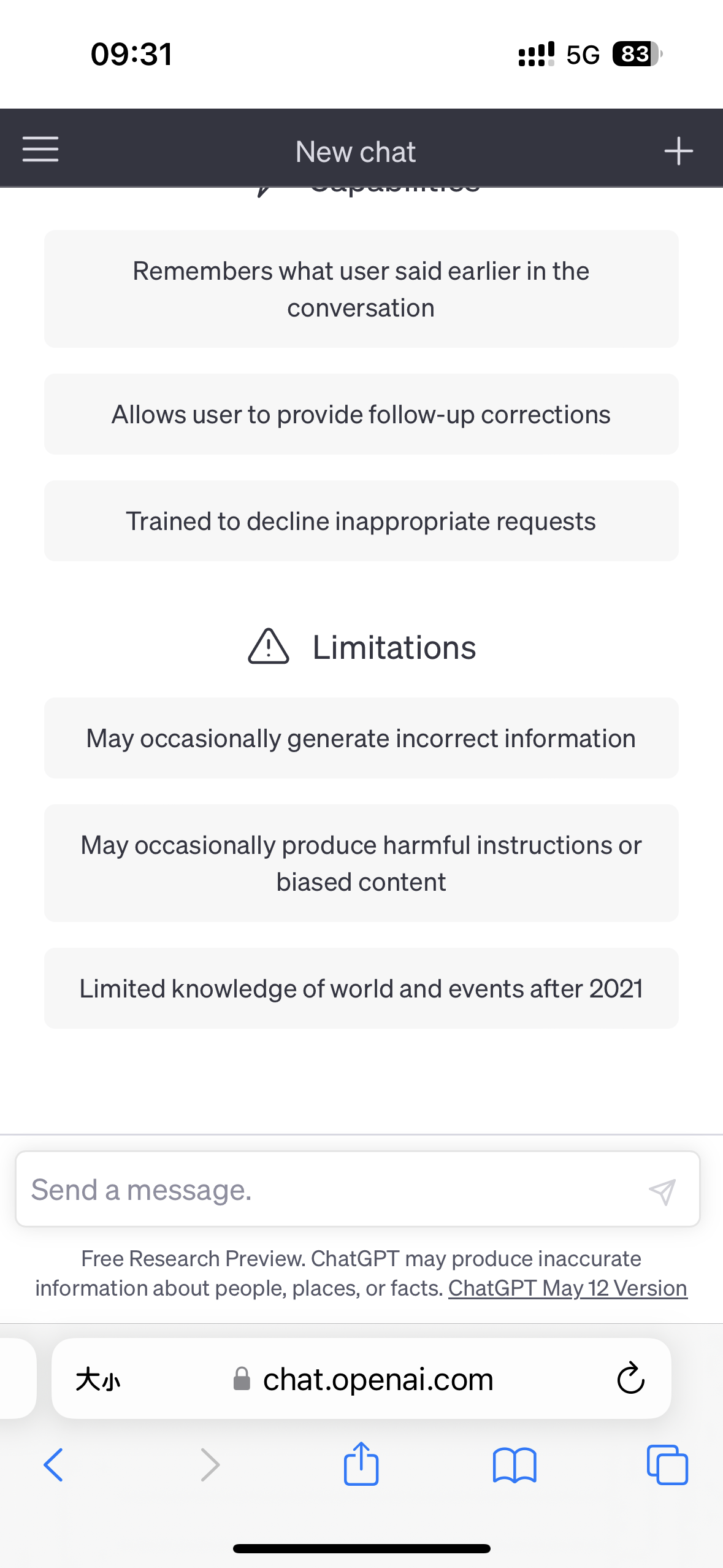
Task: Tap May occasionally generate incorrect information
Action: (361, 739)
